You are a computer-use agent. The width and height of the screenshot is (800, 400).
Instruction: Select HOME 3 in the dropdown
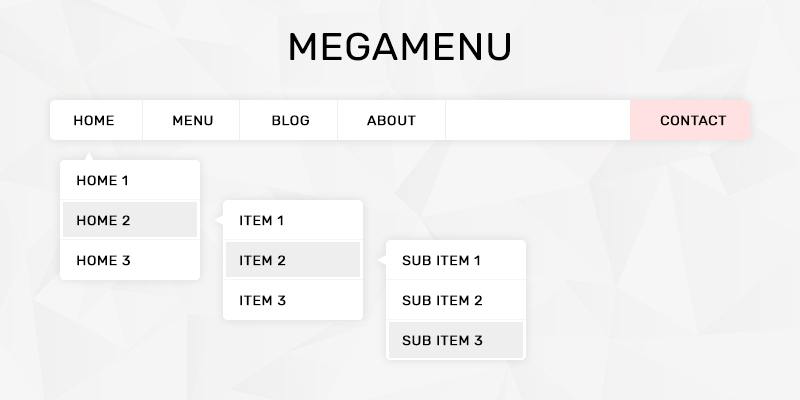click(x=130, y=261)
